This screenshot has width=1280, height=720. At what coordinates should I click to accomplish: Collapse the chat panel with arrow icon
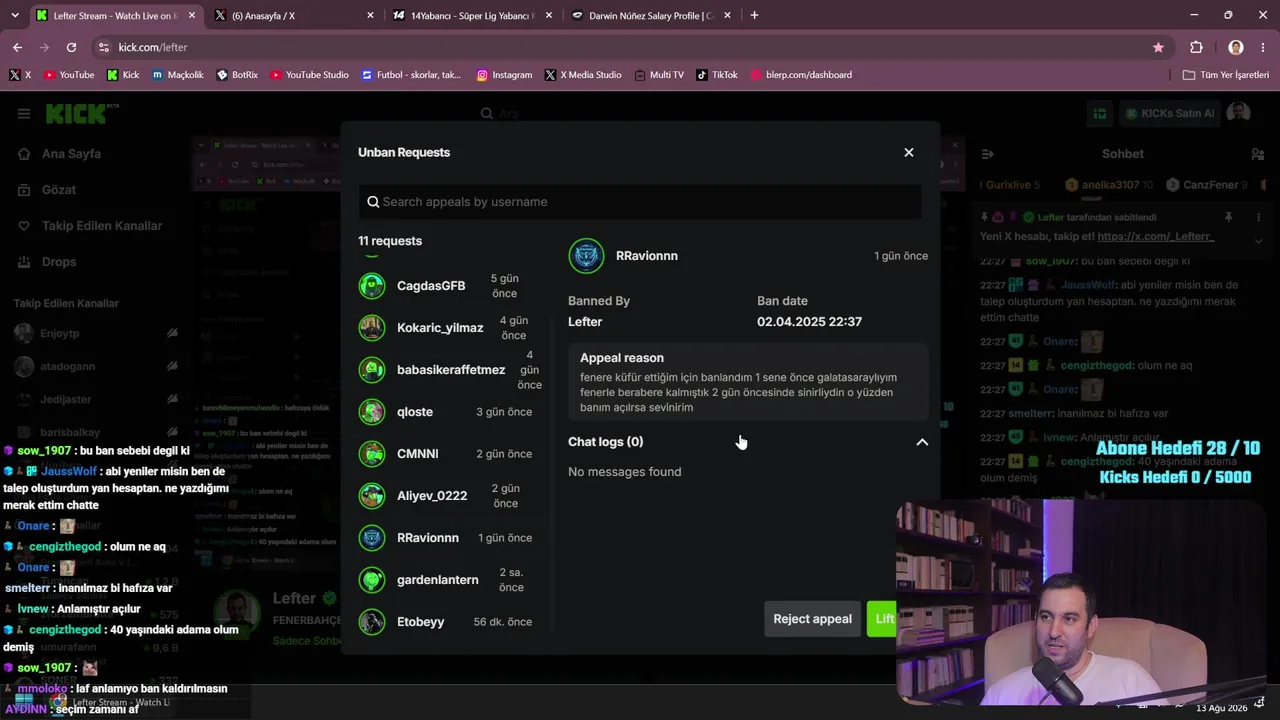(x=988, y=154)
